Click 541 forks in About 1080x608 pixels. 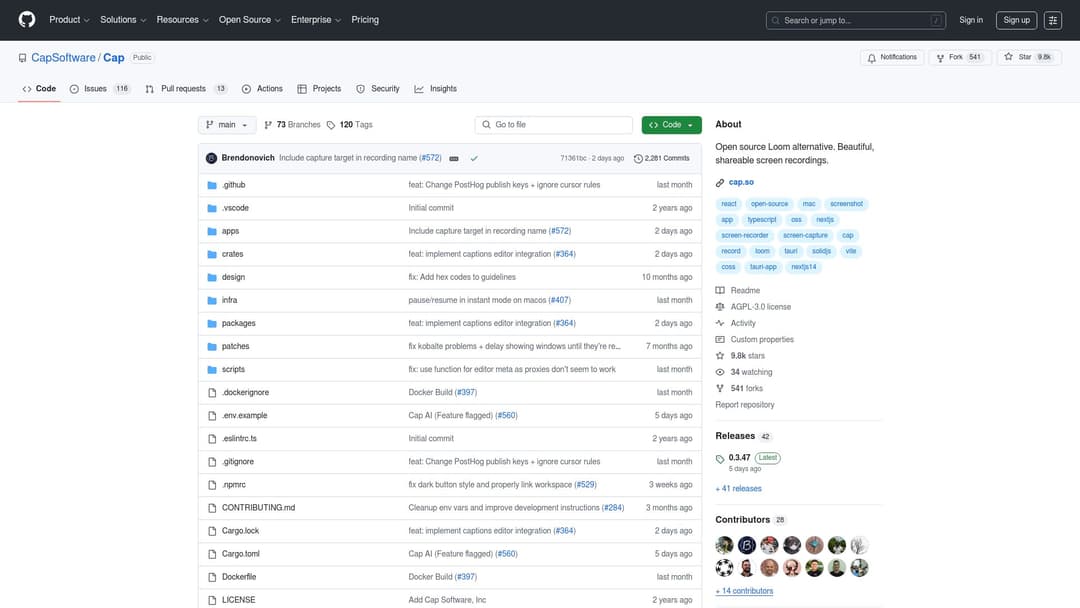(x=747, y=388)
